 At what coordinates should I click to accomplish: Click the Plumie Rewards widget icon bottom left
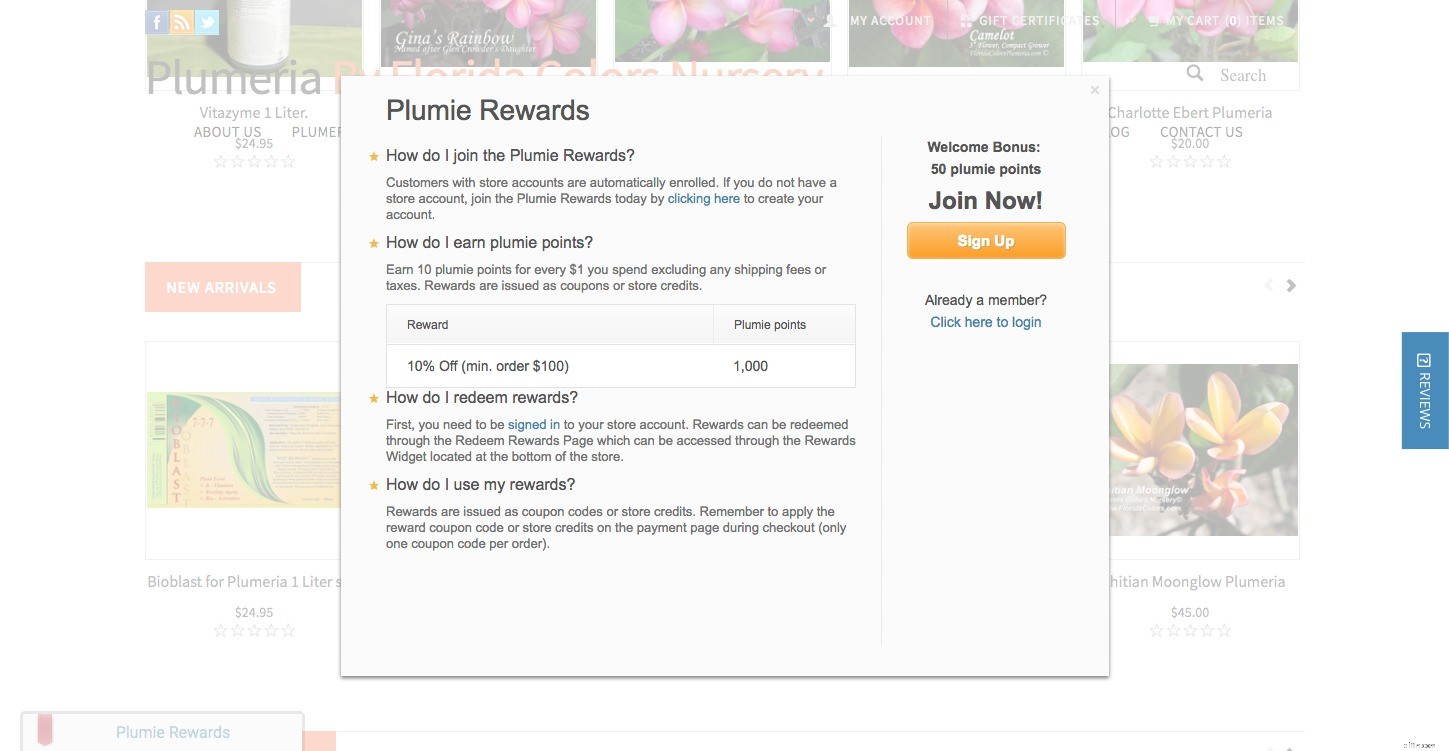[45, 729]
